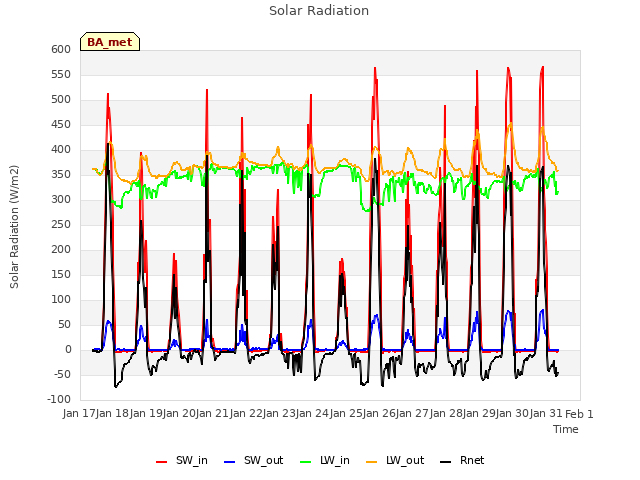Click the Jan 20 x-axis date label
Screen dimensions: 640x480
(x=179, y=413)
